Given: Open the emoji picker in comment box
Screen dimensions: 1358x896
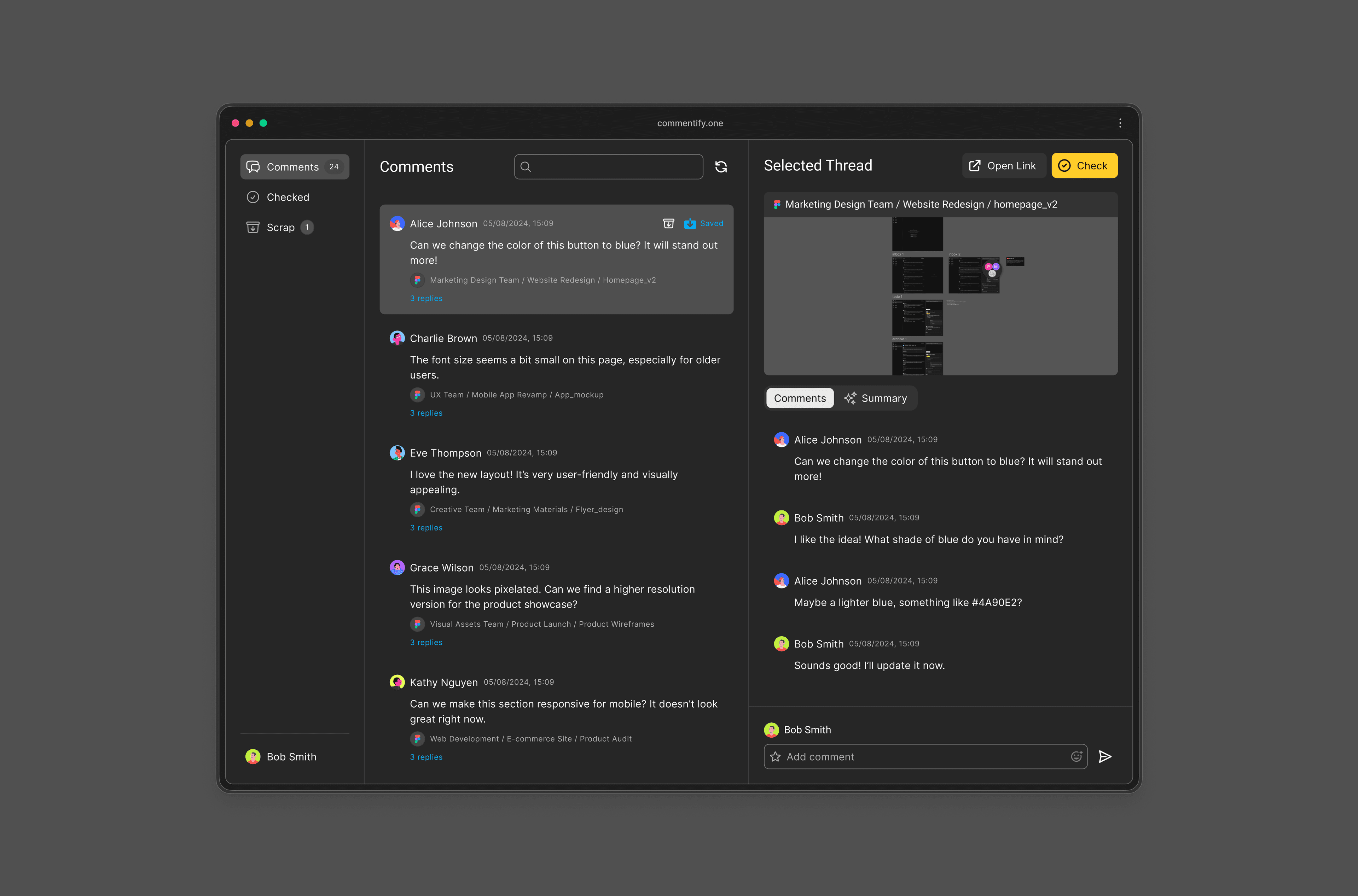Looking at the screenshot, I should click(x=1076, y=757).
